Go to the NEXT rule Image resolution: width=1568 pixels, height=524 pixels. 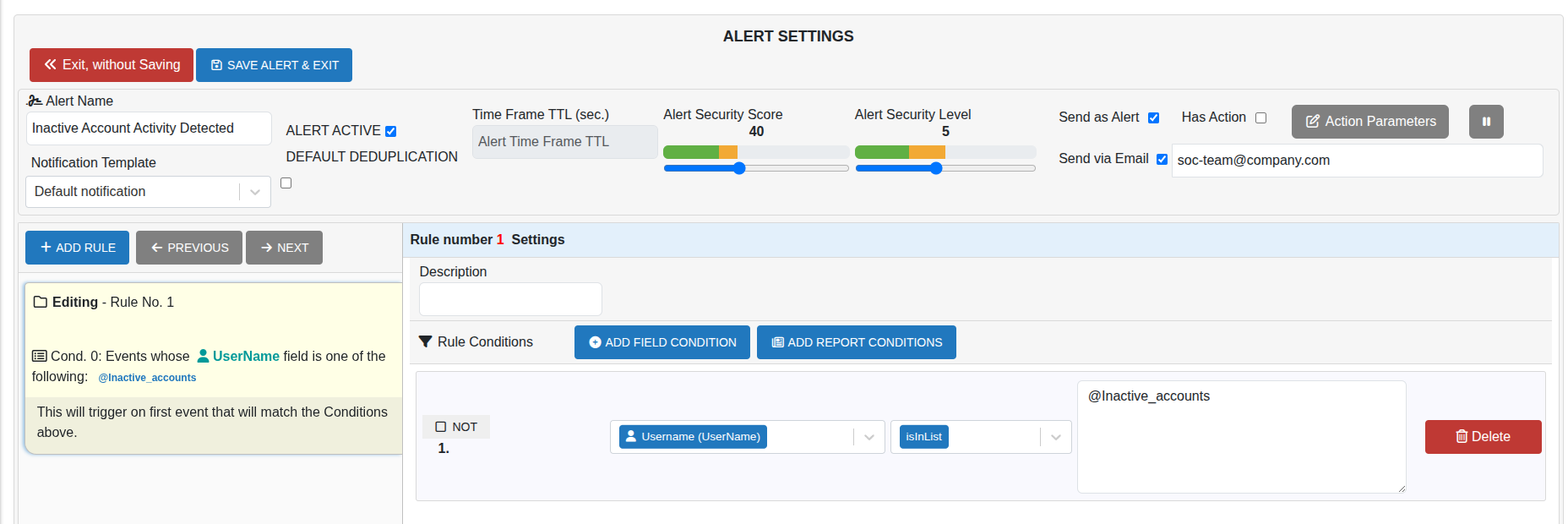tap(284, 247)
